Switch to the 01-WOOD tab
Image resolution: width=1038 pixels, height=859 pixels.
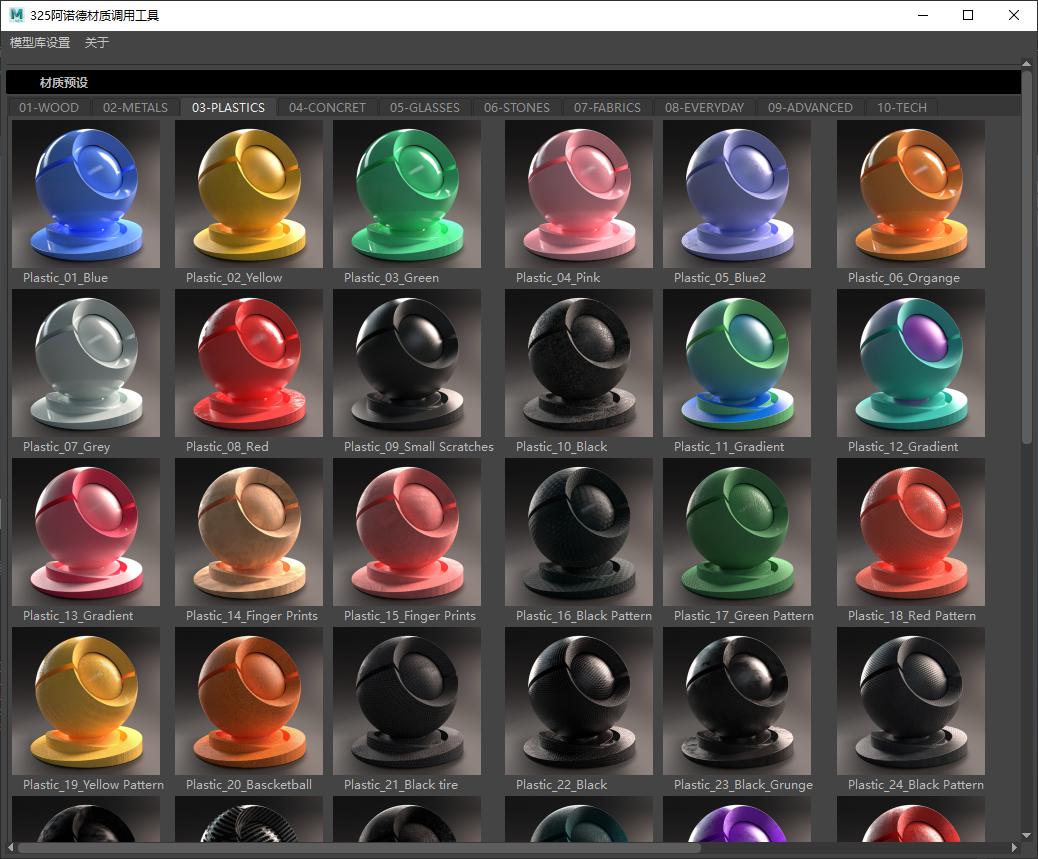[49, 107]
